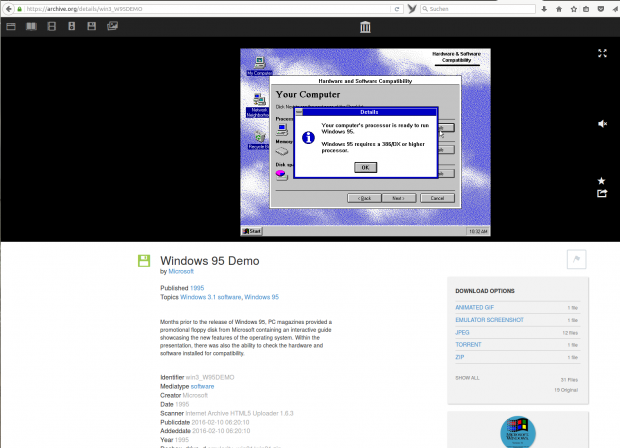Reload the page from the address bar
The image size is (620, 448).
pos(397,9)
